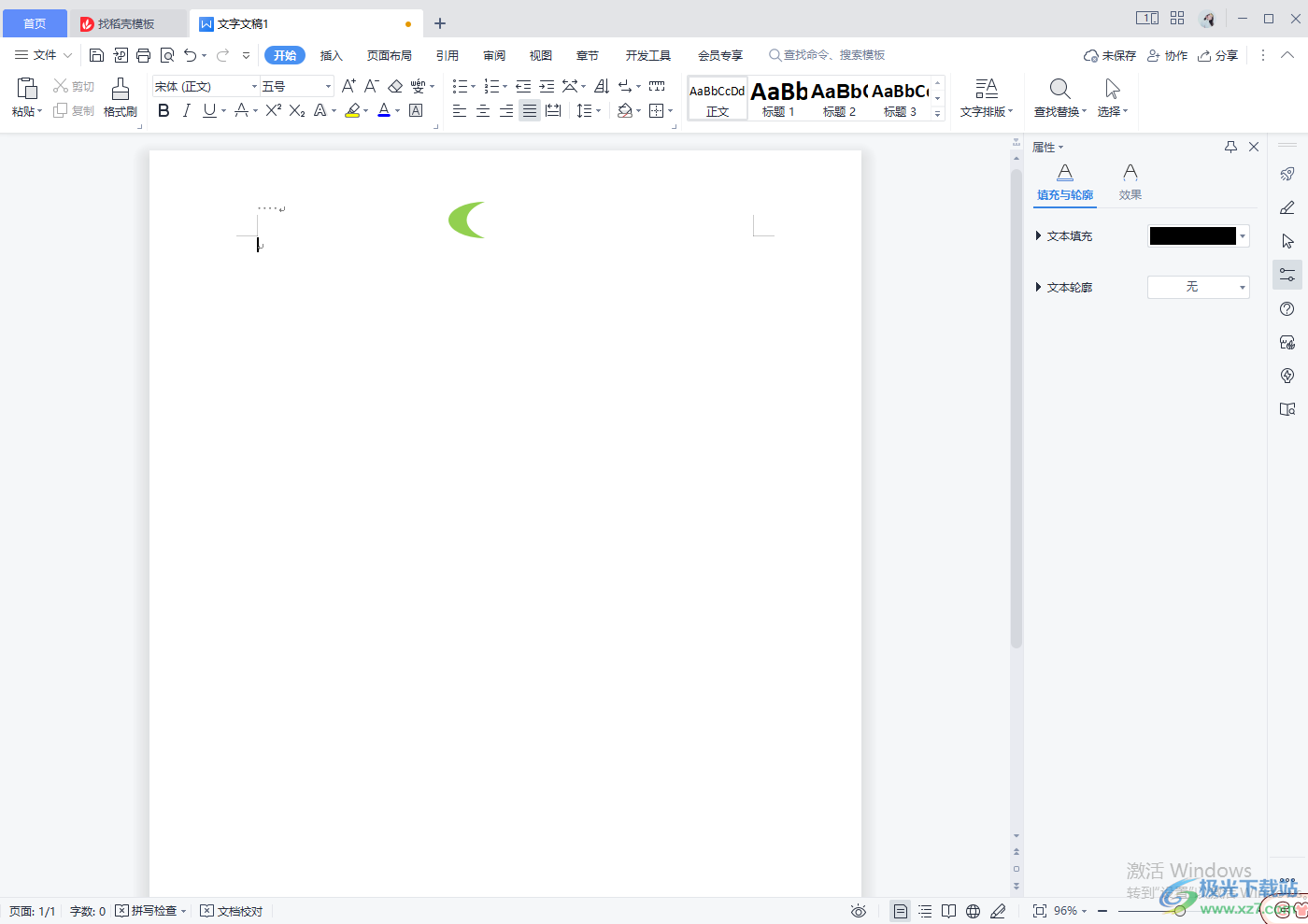This screenshot has width=1308, height=924.
Task: Expand the styles gallery more arrow
Action: point(937,113)
